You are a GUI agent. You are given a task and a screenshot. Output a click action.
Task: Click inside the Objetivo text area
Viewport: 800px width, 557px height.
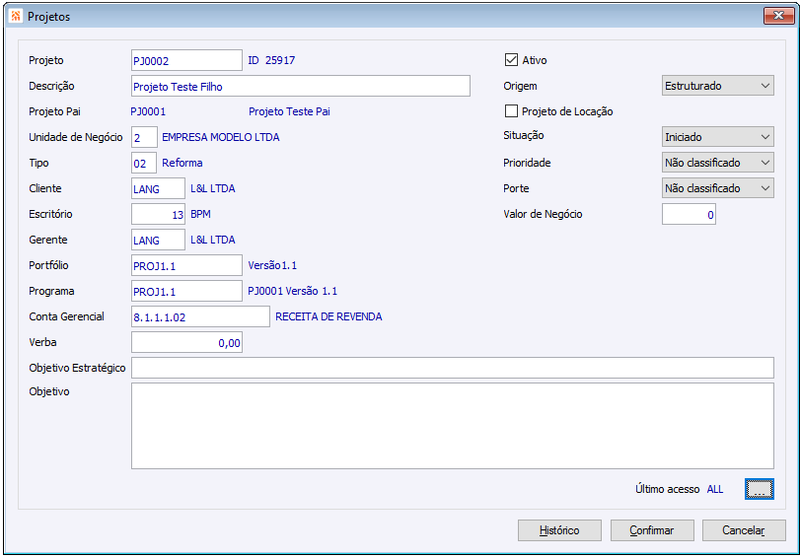[453, 426]
